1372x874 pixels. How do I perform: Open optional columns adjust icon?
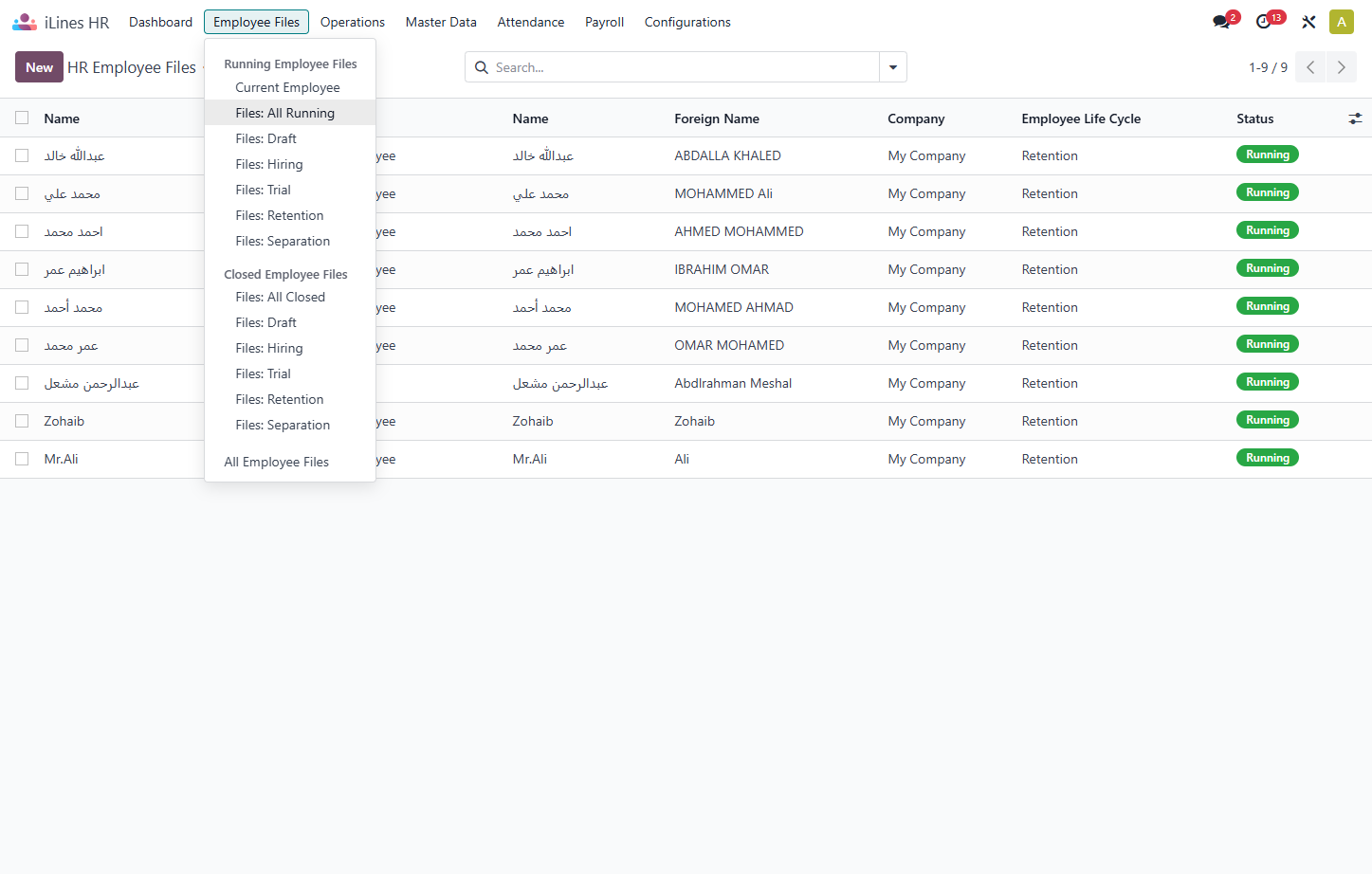tap(1355, 118)
